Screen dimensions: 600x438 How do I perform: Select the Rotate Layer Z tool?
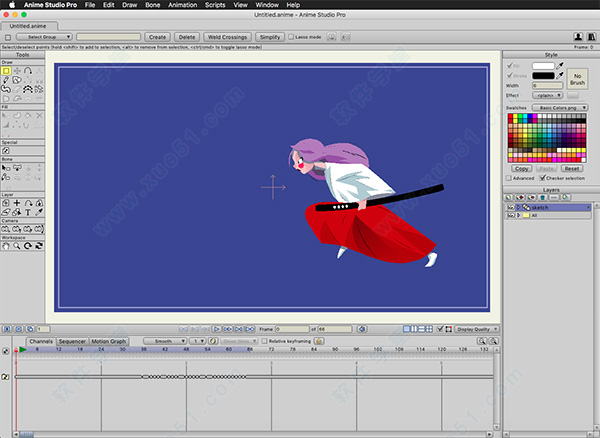point(28,203)
